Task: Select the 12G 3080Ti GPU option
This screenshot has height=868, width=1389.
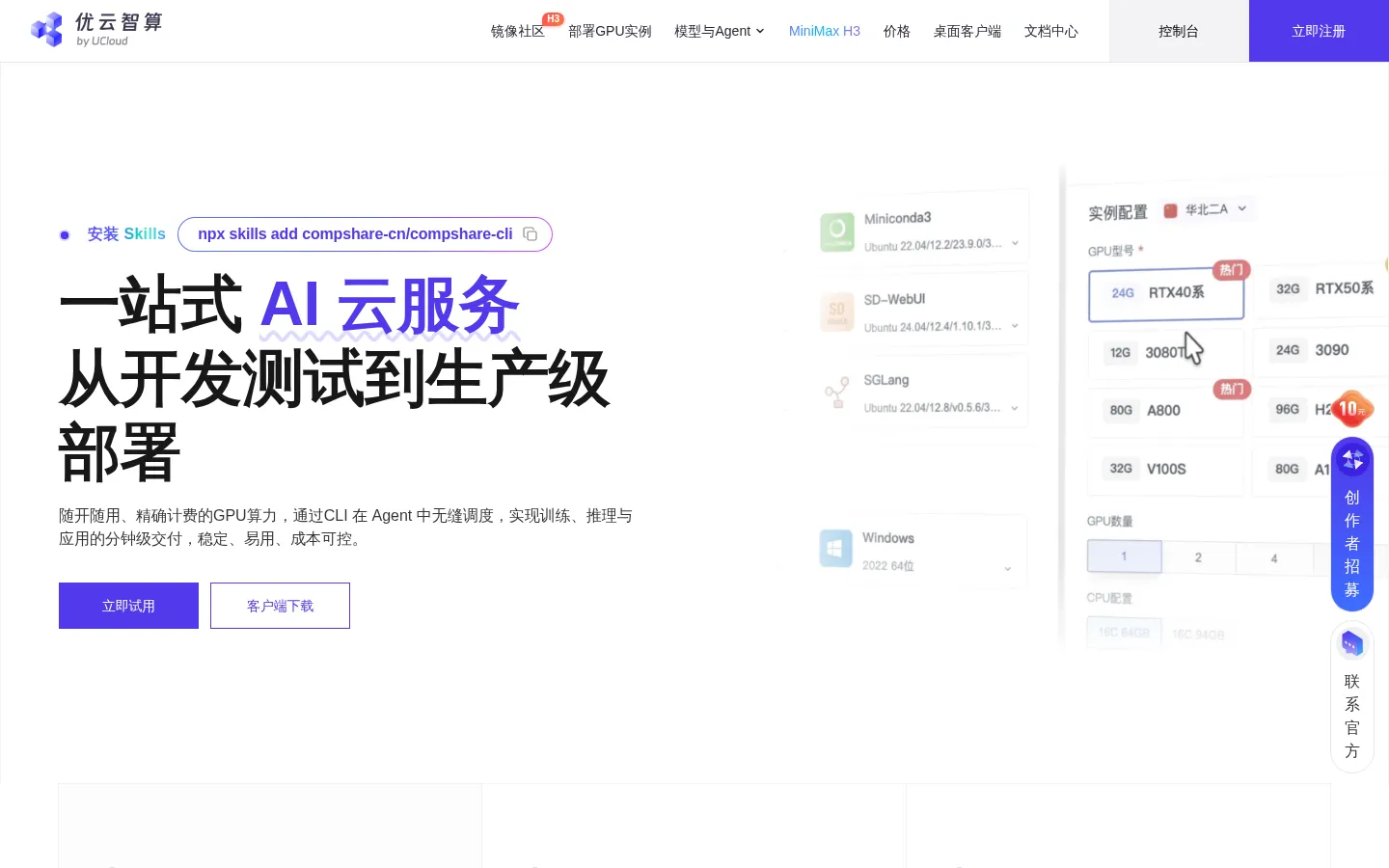Action: click(1165, 353)
